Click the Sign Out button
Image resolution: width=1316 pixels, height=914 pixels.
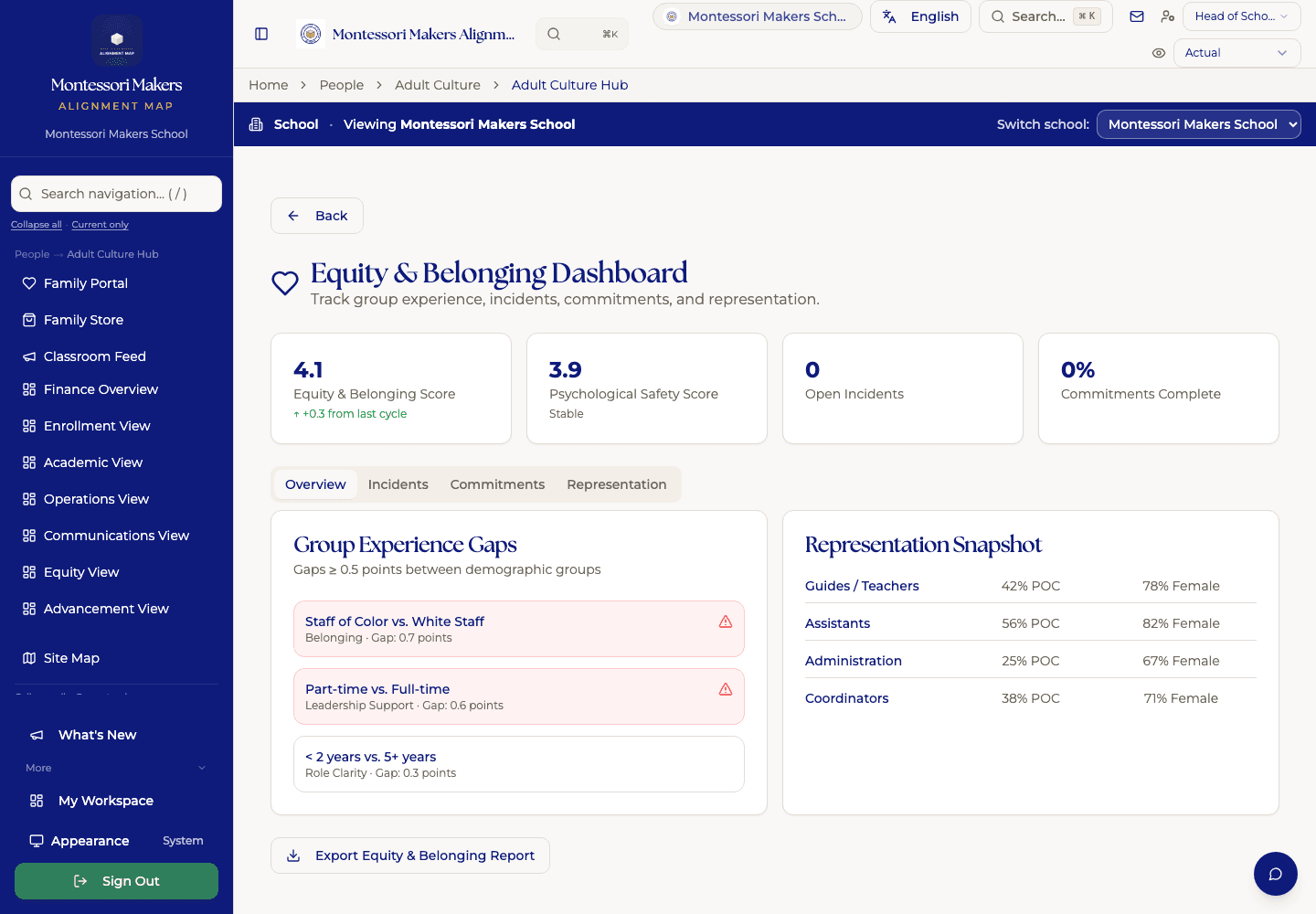pos(116,881)
